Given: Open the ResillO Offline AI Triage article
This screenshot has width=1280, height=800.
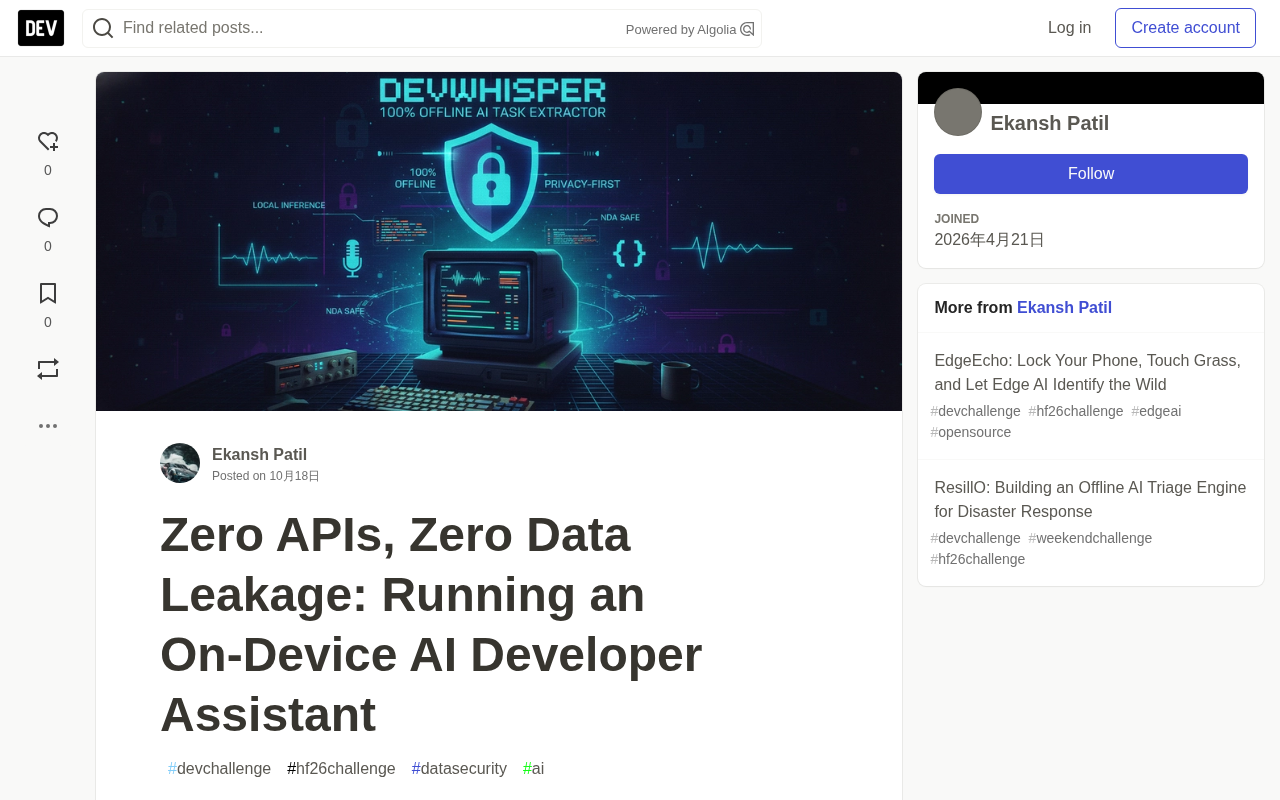Looking at the screenshot, I should (1091, 500).
